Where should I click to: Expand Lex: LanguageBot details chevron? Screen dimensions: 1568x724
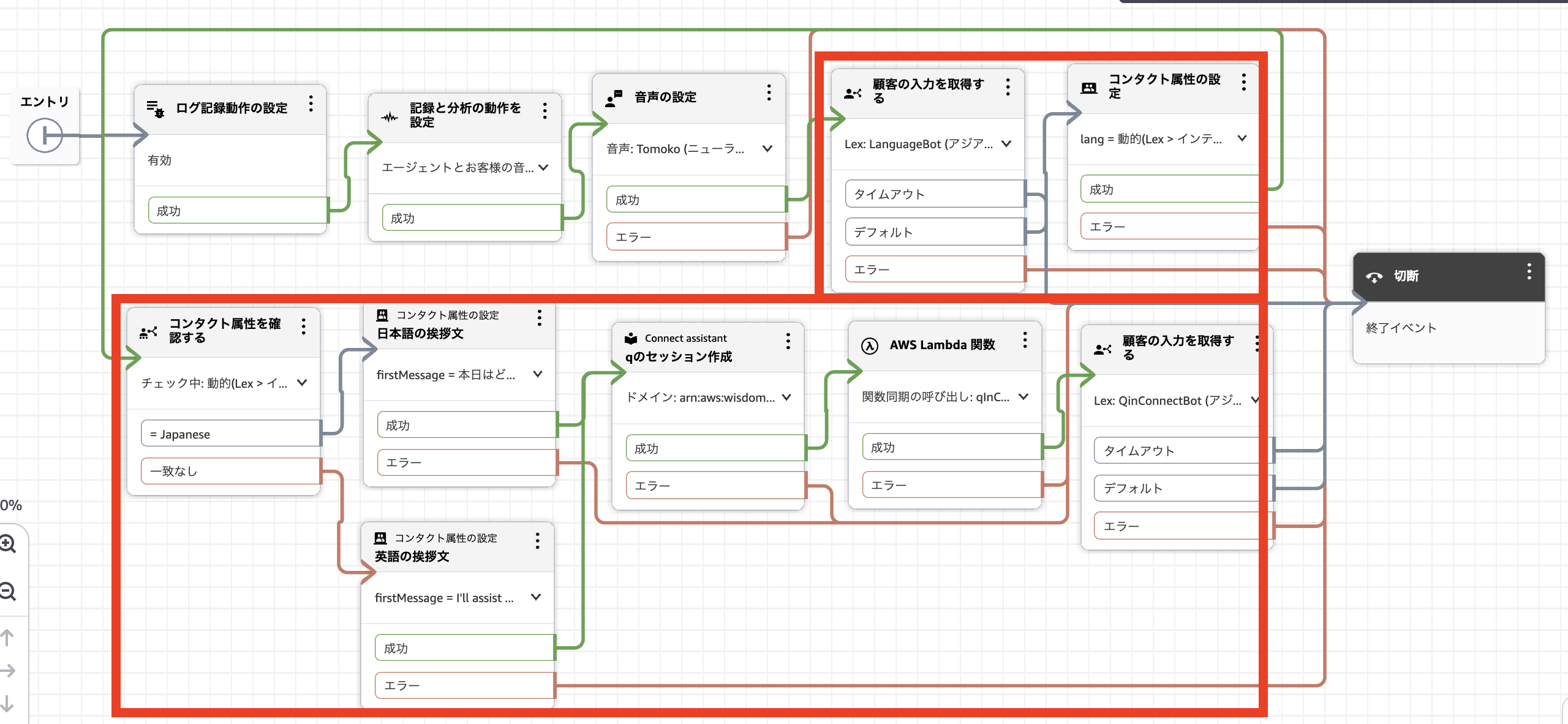pos(1006,144)
